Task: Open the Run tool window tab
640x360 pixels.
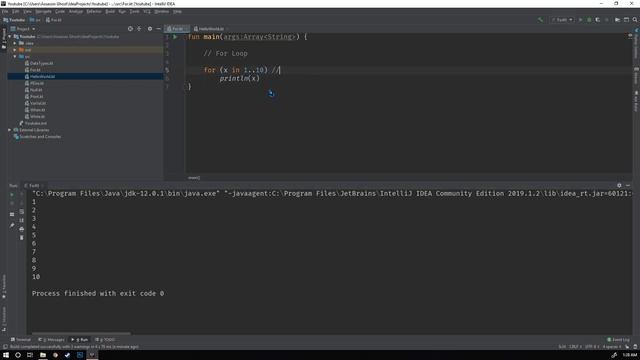Action: click(80, 340)
